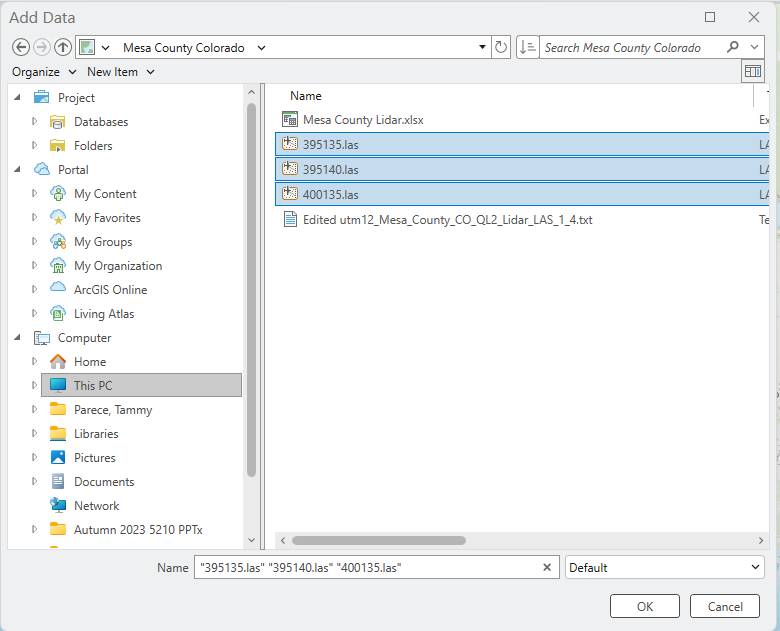Image resolution: width=780 pixels, height=631 pixels.
Task: Expand the Documents node
Action: tap(34, 481)
